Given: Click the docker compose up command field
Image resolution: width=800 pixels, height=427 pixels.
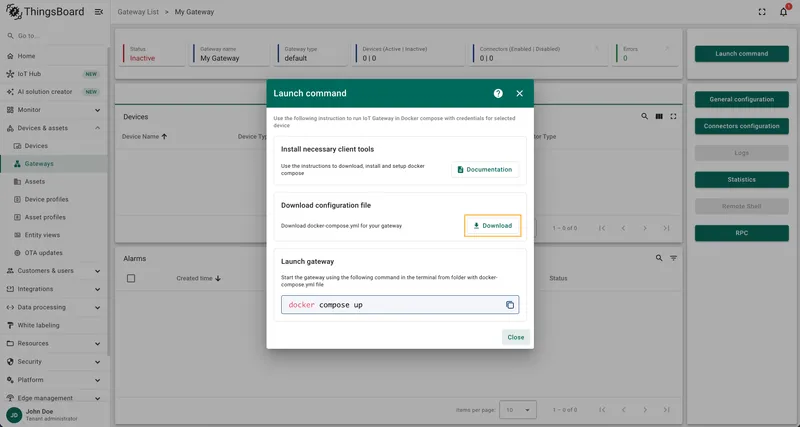Looking at the screenshot, I should pyautogui.click(x=400, y=305).
